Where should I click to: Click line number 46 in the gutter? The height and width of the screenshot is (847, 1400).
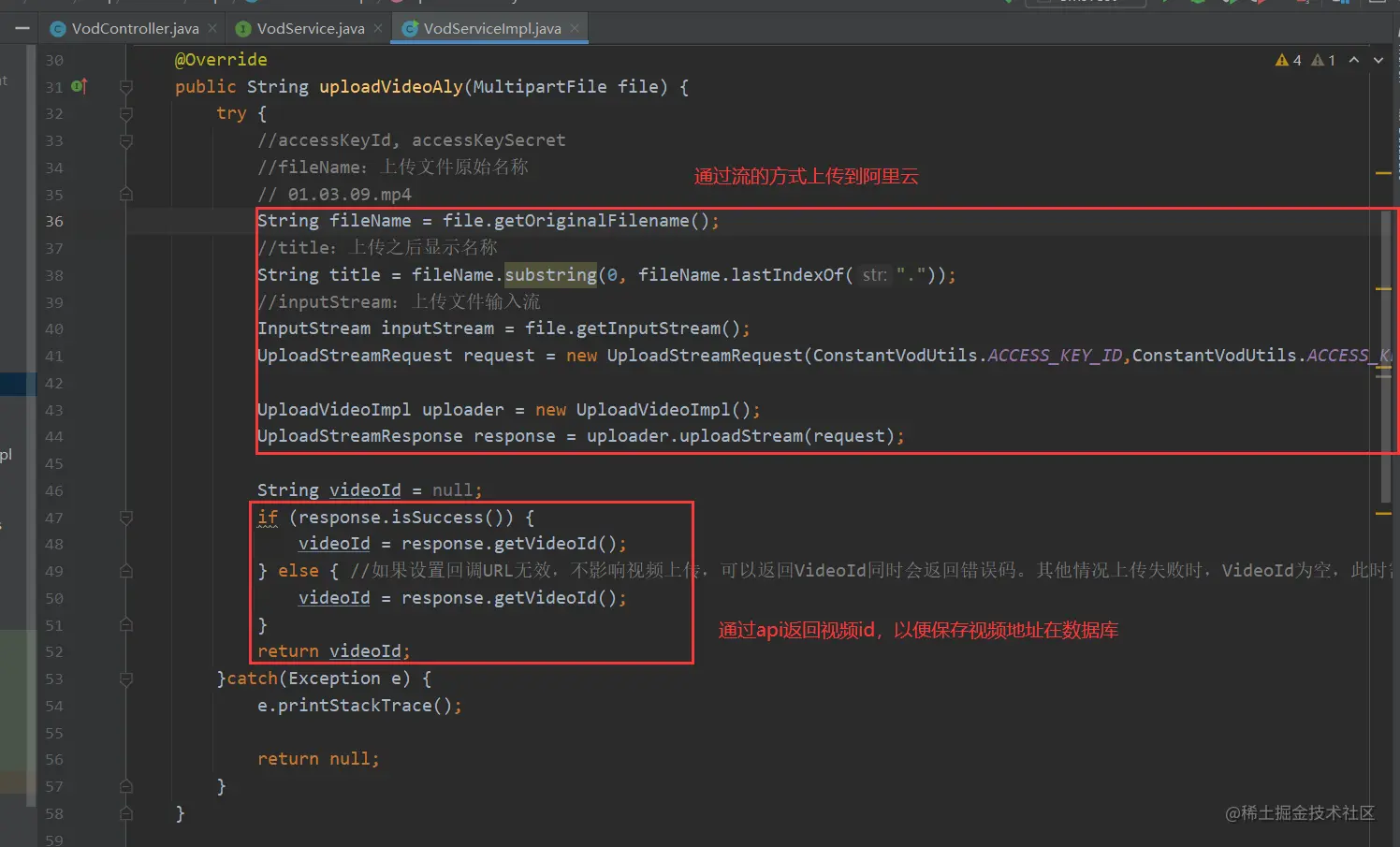[54, 491]
